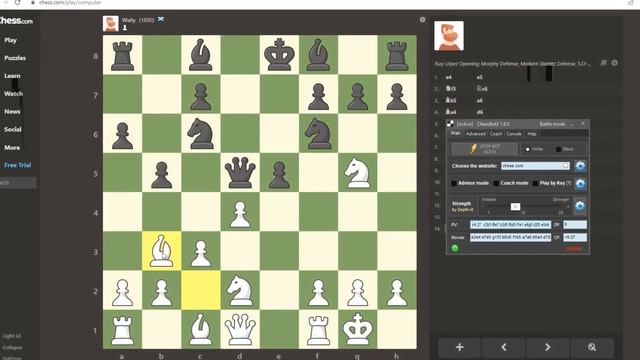
Task: Select the white knight on d2
Action: point(240,290)
